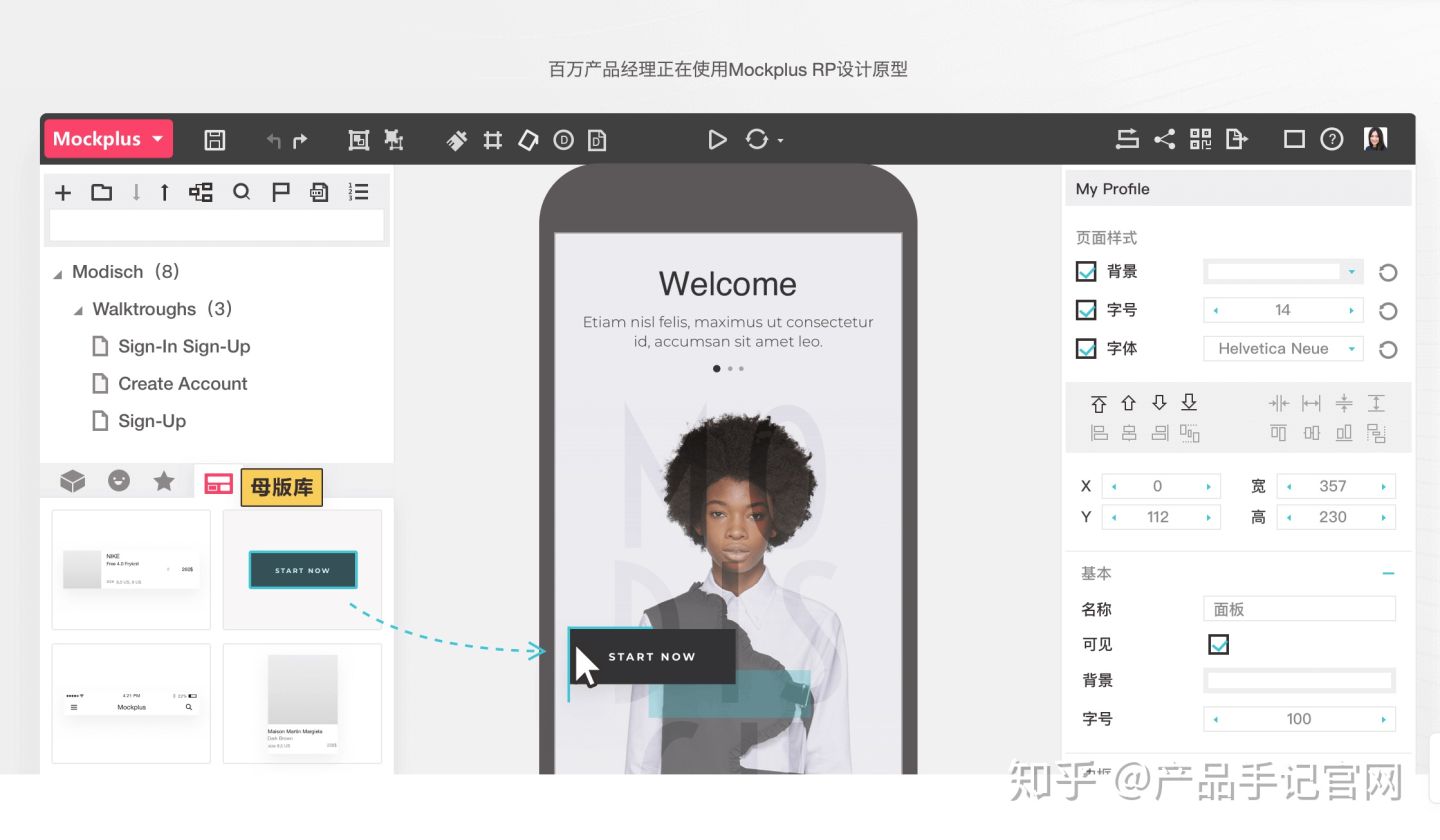This screenshot has width=1440, height=840.
Task: Uncheck the 可见 visibility checkbox
Action: (x=1218, y=645)
